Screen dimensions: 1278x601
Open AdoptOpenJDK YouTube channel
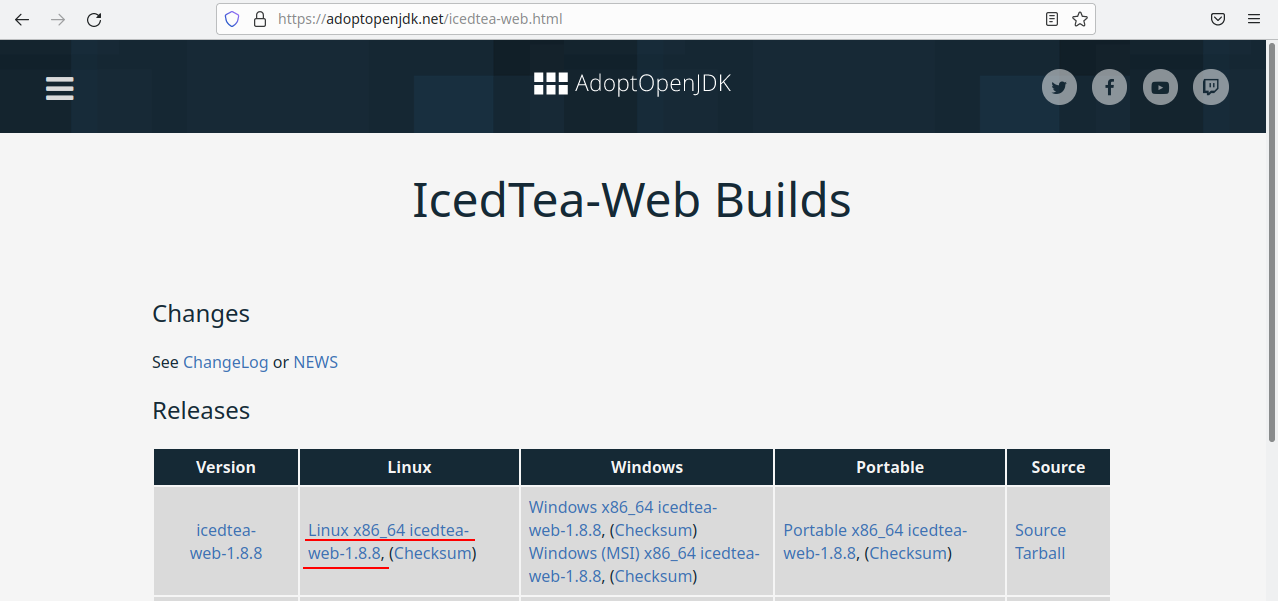pos(1160,87)
